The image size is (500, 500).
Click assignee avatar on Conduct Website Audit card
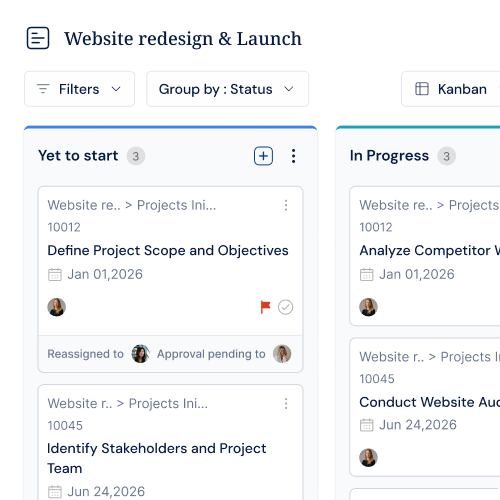point(368,457)
